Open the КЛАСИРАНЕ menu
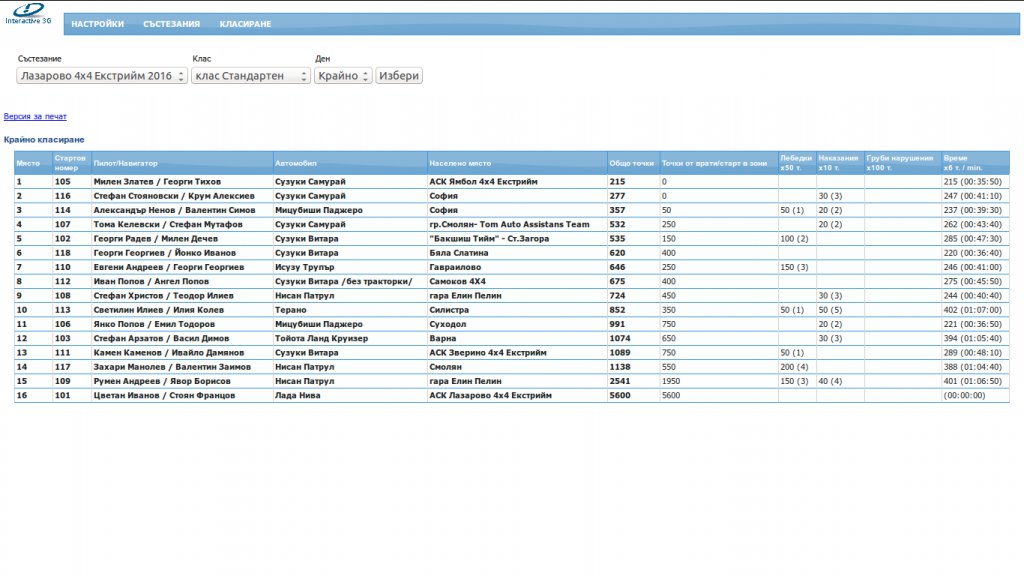 coord(245,24)
